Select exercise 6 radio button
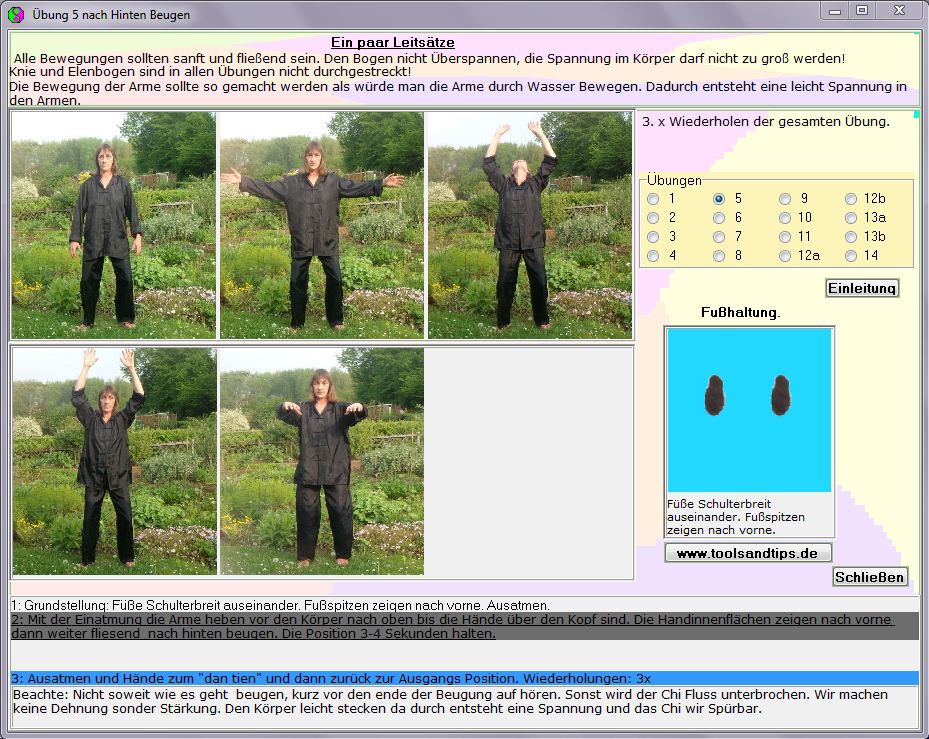Viewport: 929px width, 739px height. point(719,218)
